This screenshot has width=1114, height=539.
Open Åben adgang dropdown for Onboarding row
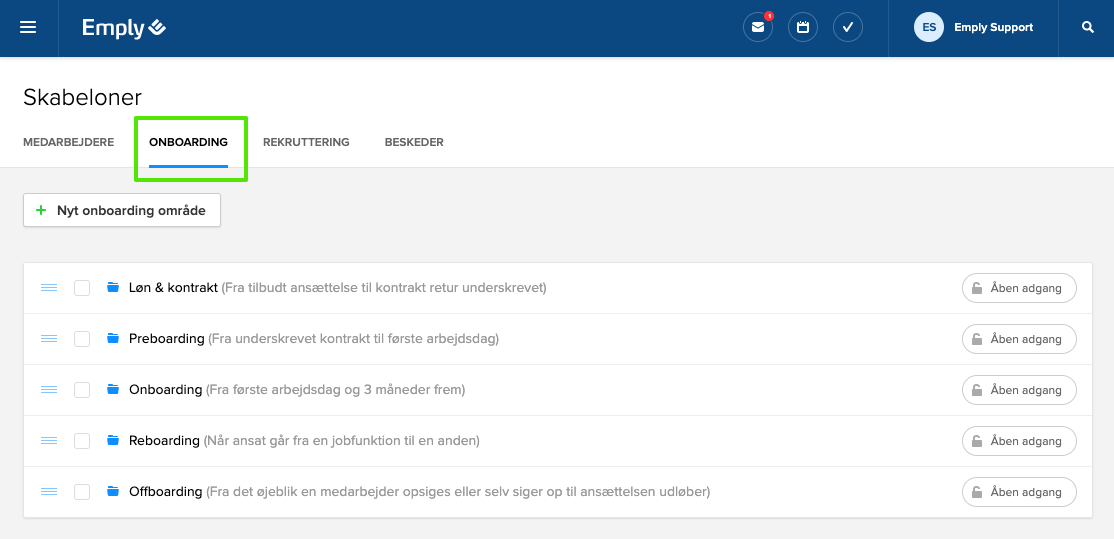click(1019, 390)
